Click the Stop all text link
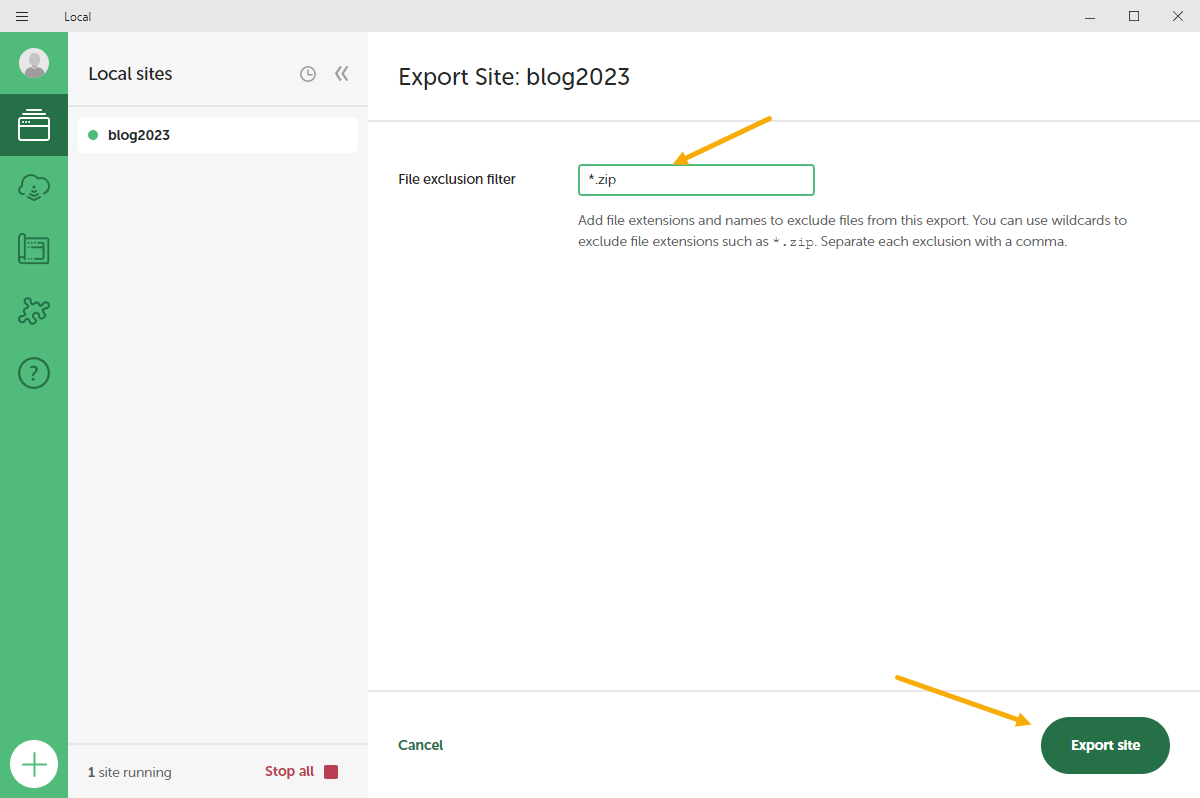1200x798 pixels. click(x=289, y=771)
